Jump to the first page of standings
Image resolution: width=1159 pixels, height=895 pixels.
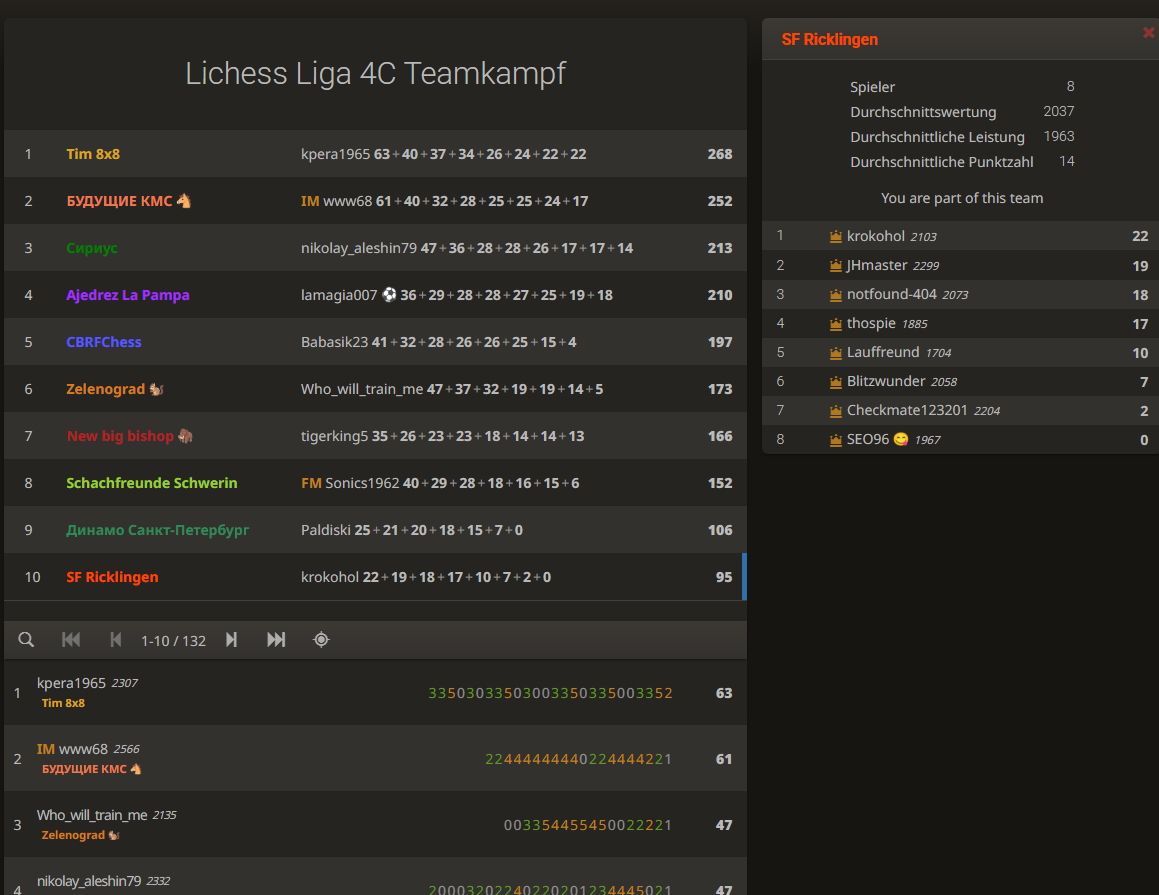point(70,639)
